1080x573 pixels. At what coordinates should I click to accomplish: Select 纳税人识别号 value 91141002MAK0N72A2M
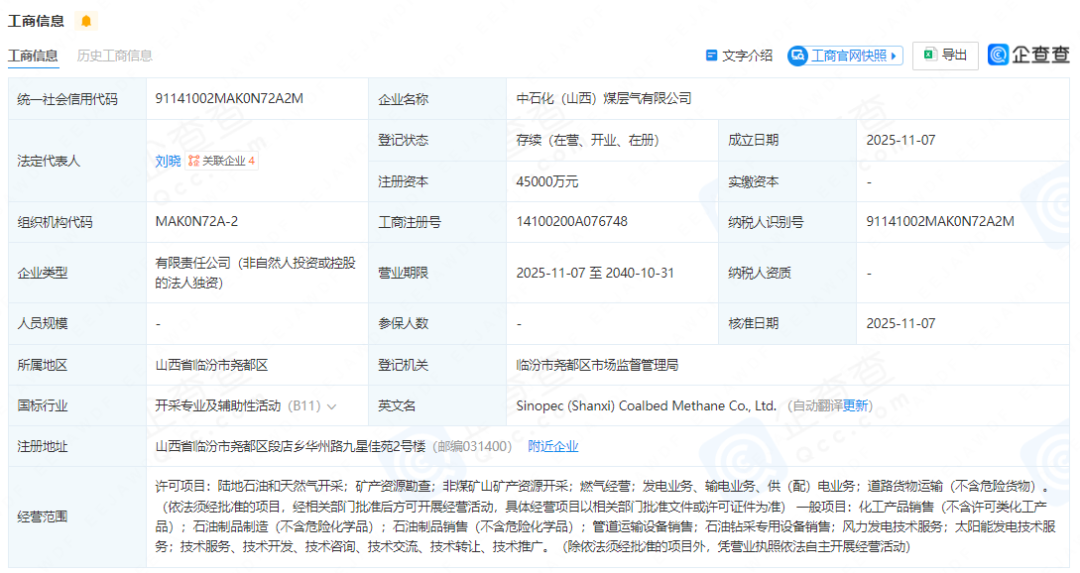pos(940,221)
